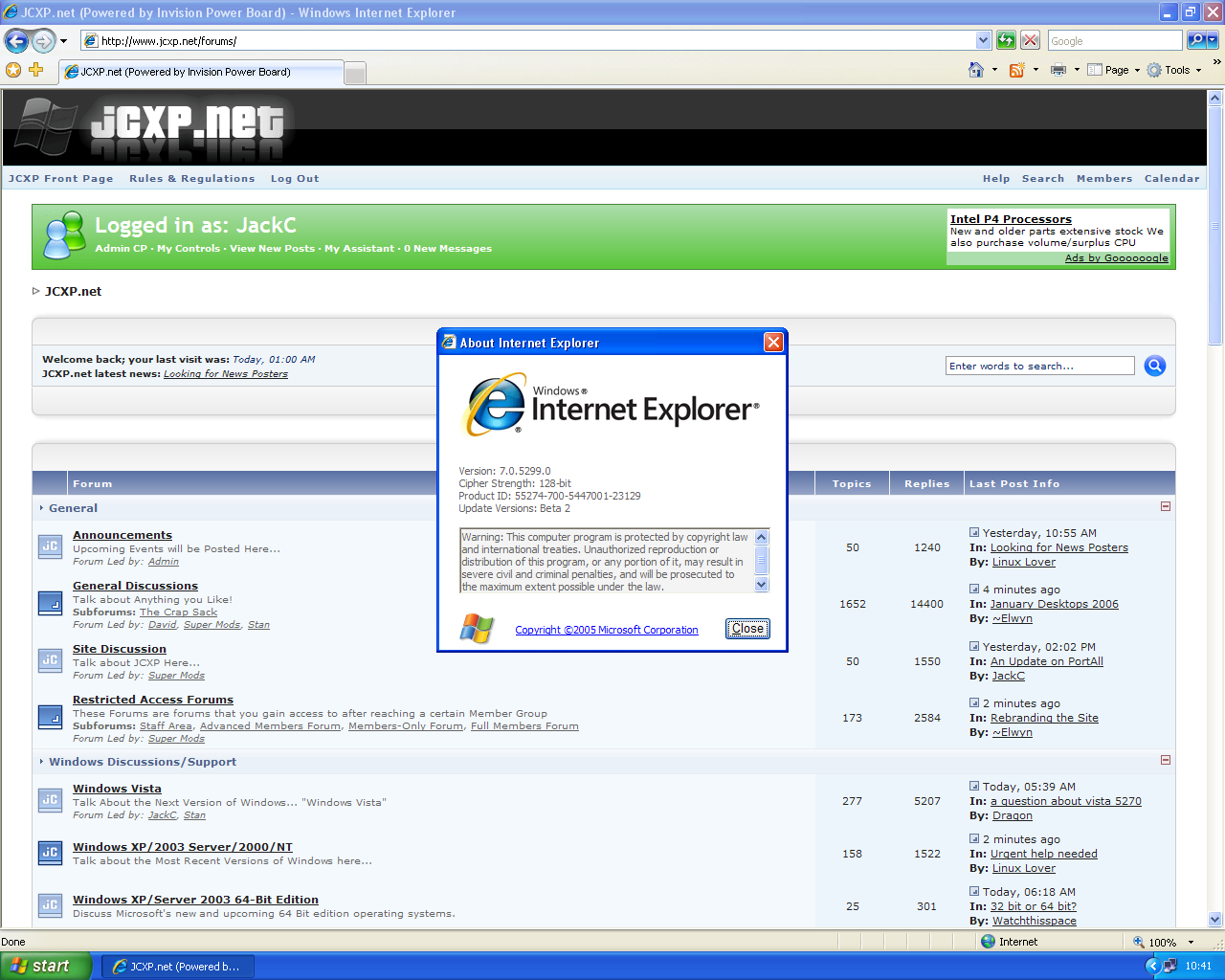
Task: Open a new blank tab
Action: (x=355, y=74)
